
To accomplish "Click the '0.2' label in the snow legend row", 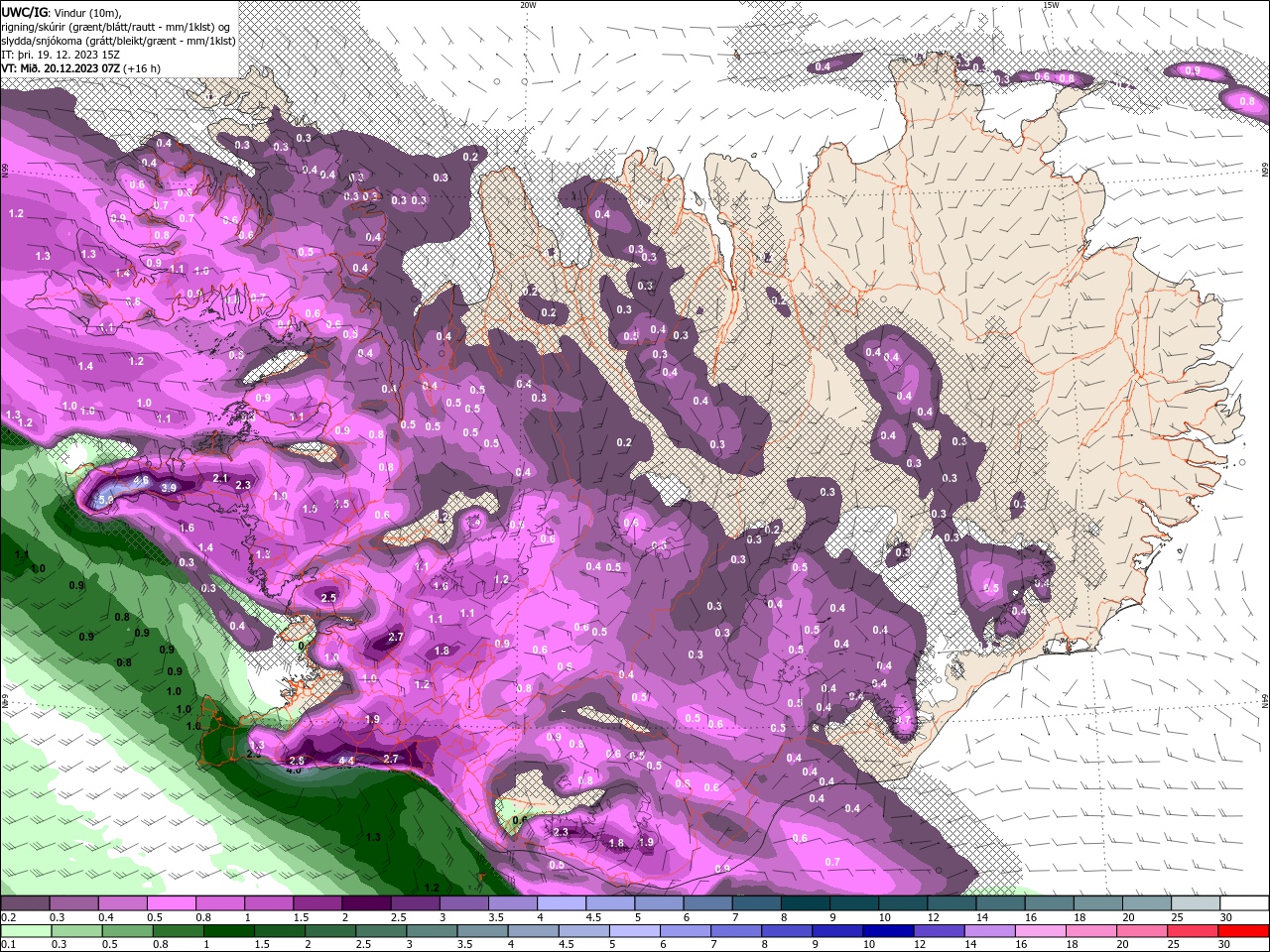I will 9,917.
